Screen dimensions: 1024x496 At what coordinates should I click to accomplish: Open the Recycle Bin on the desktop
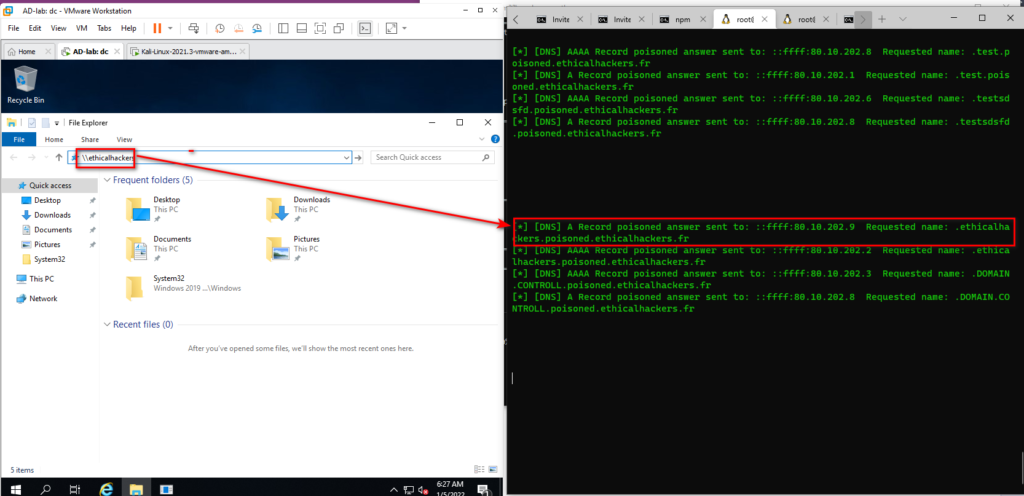(x=25, y=86)
